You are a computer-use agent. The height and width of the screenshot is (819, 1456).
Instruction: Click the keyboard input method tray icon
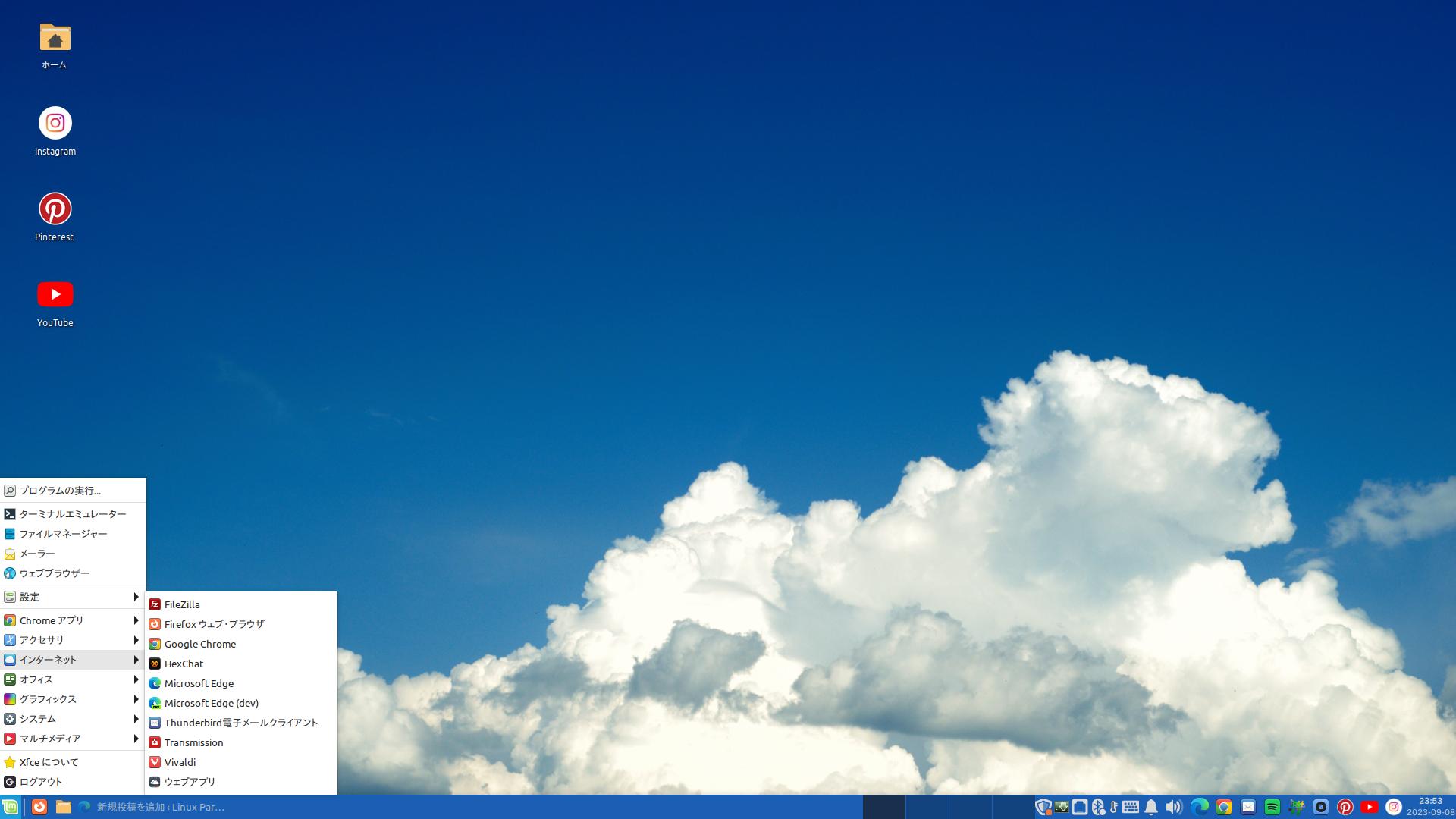tap(1131, 807)
